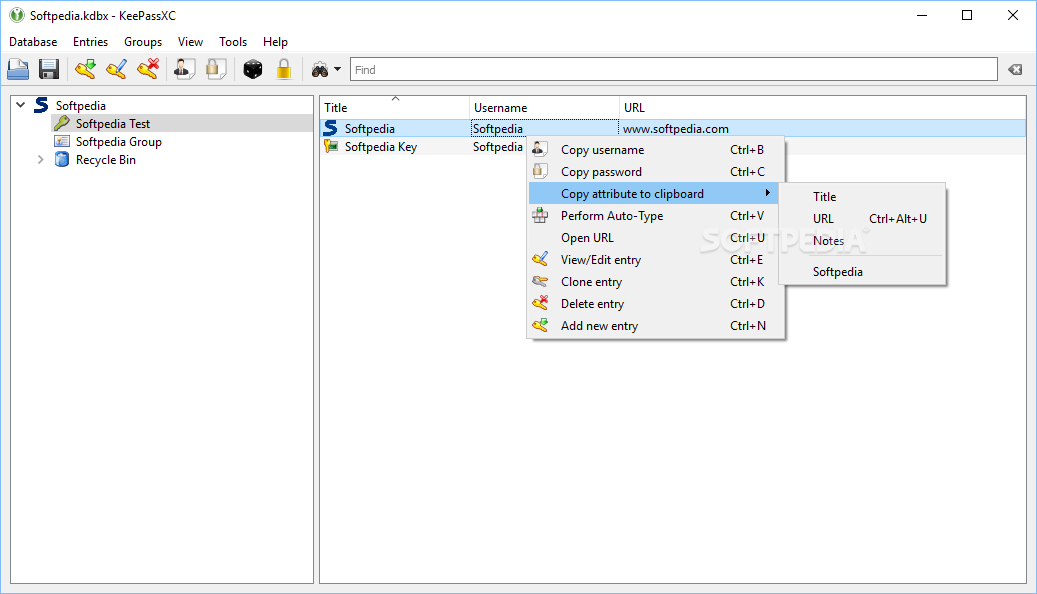Click Softpedia Key entry icon
The height and width of the screenshot is (594, 1037).
[x=331, y=147]
